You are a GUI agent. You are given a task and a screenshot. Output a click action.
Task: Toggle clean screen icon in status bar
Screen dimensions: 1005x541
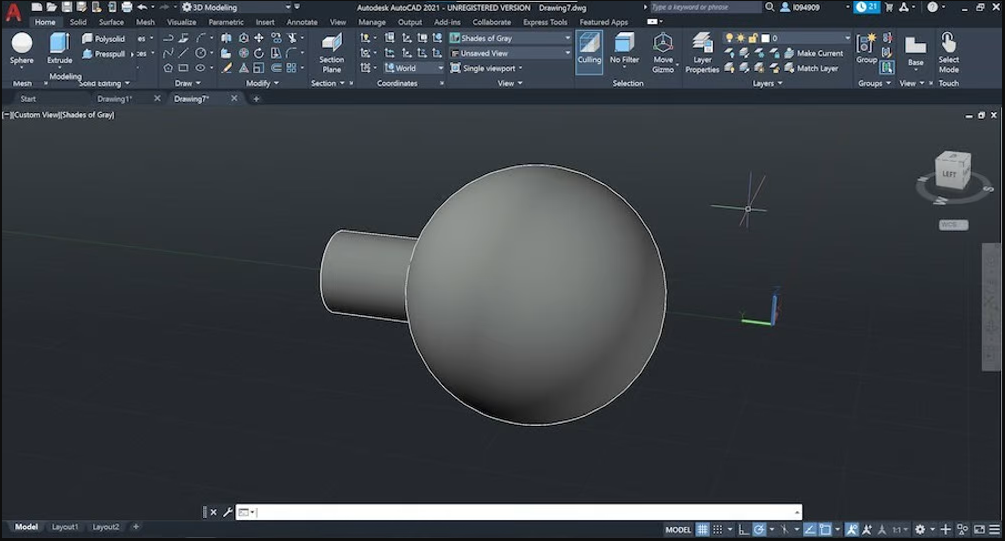coord(979,529)
